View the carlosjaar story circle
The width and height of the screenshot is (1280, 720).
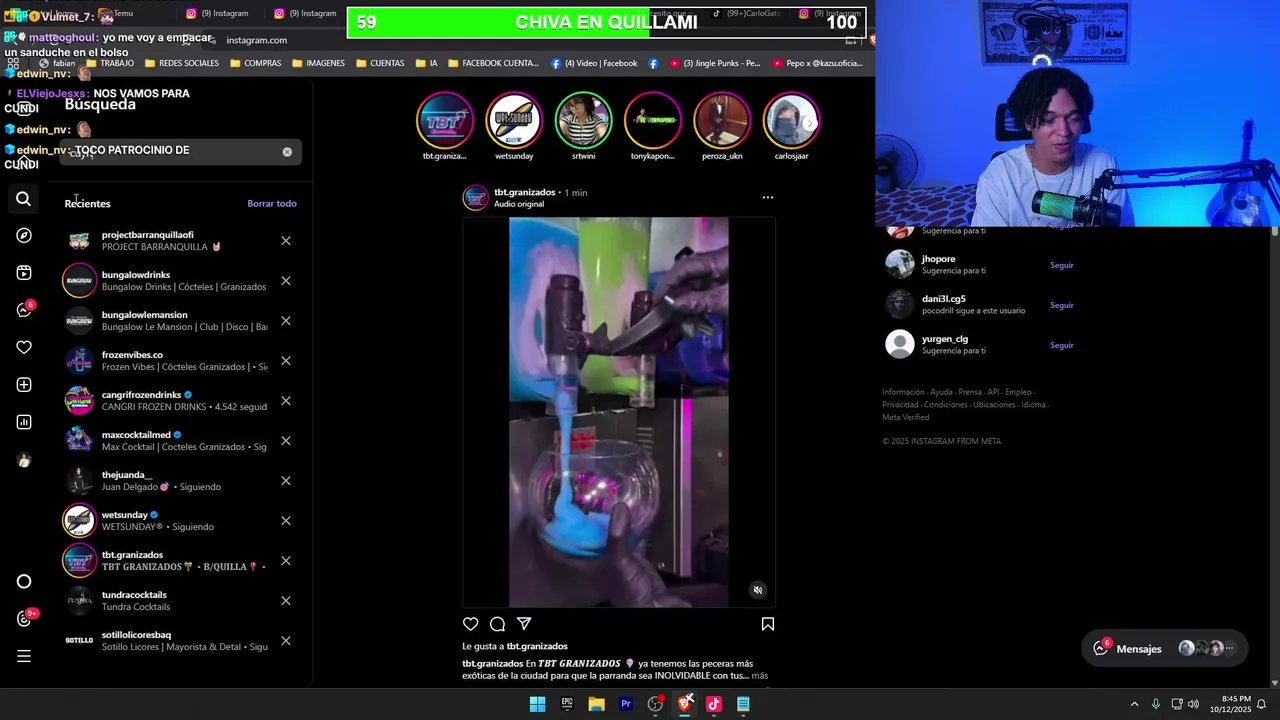click(791, 121)
